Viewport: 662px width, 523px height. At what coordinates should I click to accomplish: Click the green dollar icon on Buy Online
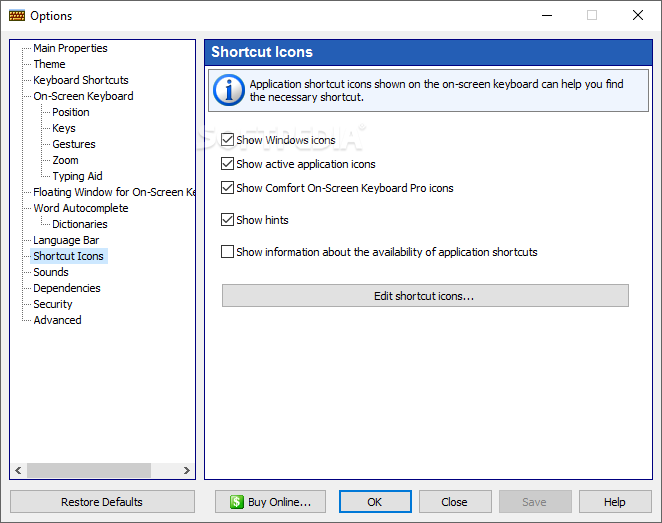pos(236,502)
